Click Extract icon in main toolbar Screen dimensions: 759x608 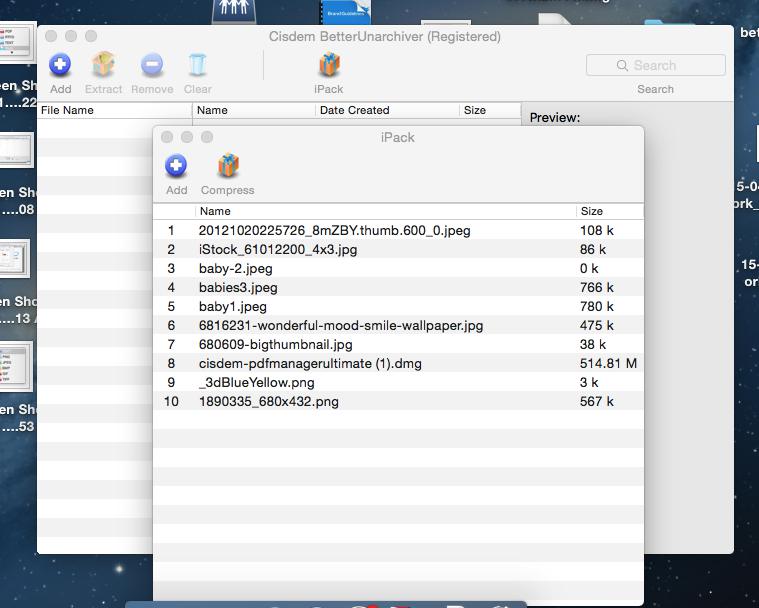pos(103,64)
